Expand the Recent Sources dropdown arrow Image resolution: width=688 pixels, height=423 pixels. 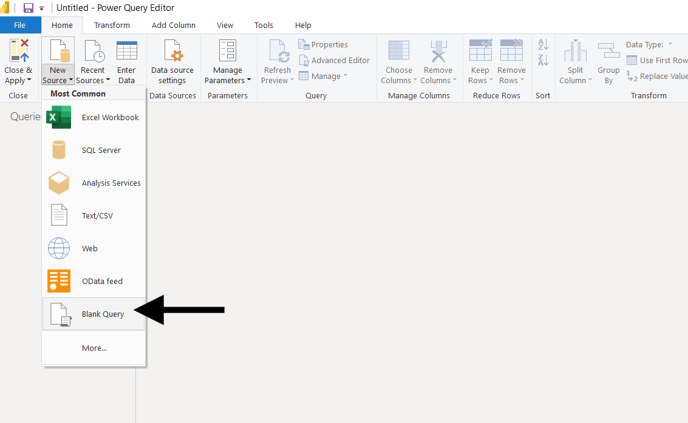(108, 80)
